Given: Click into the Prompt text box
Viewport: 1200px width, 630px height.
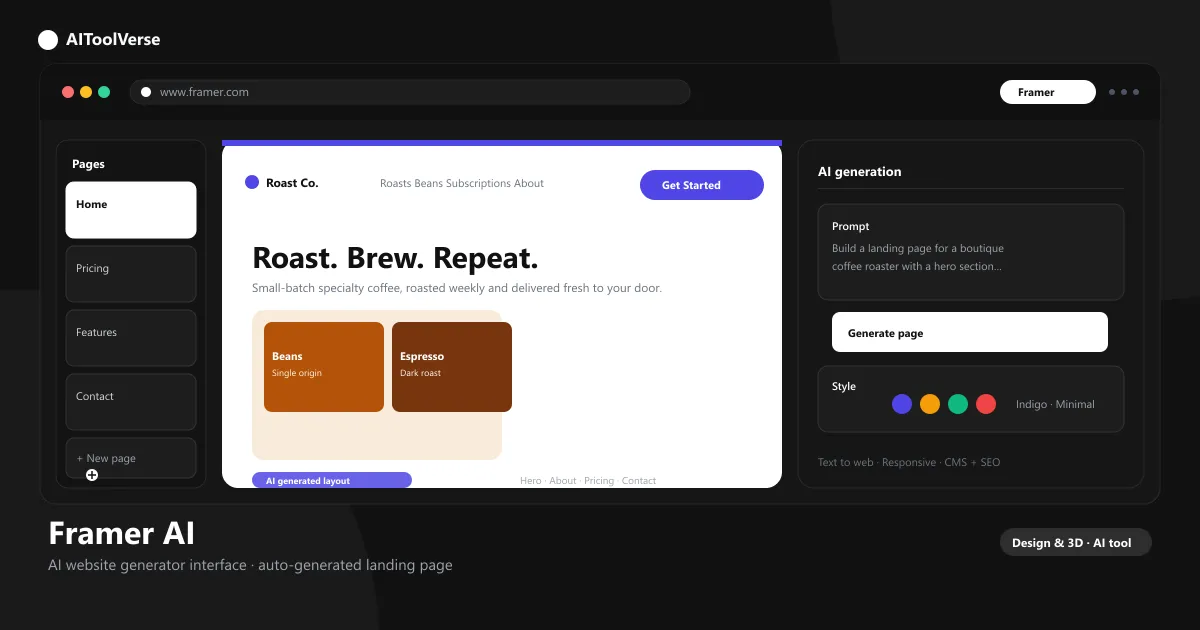Looking at the screenshot, I should click(x=971, y=252).
